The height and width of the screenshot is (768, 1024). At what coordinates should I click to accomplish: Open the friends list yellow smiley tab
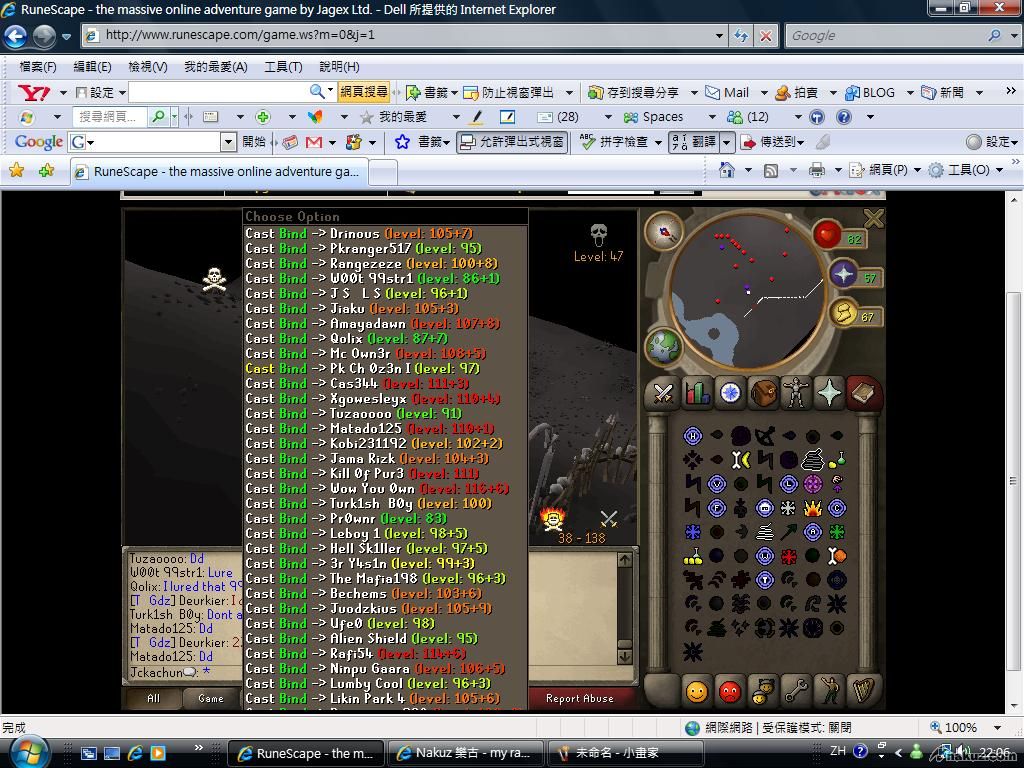point(697,691)
